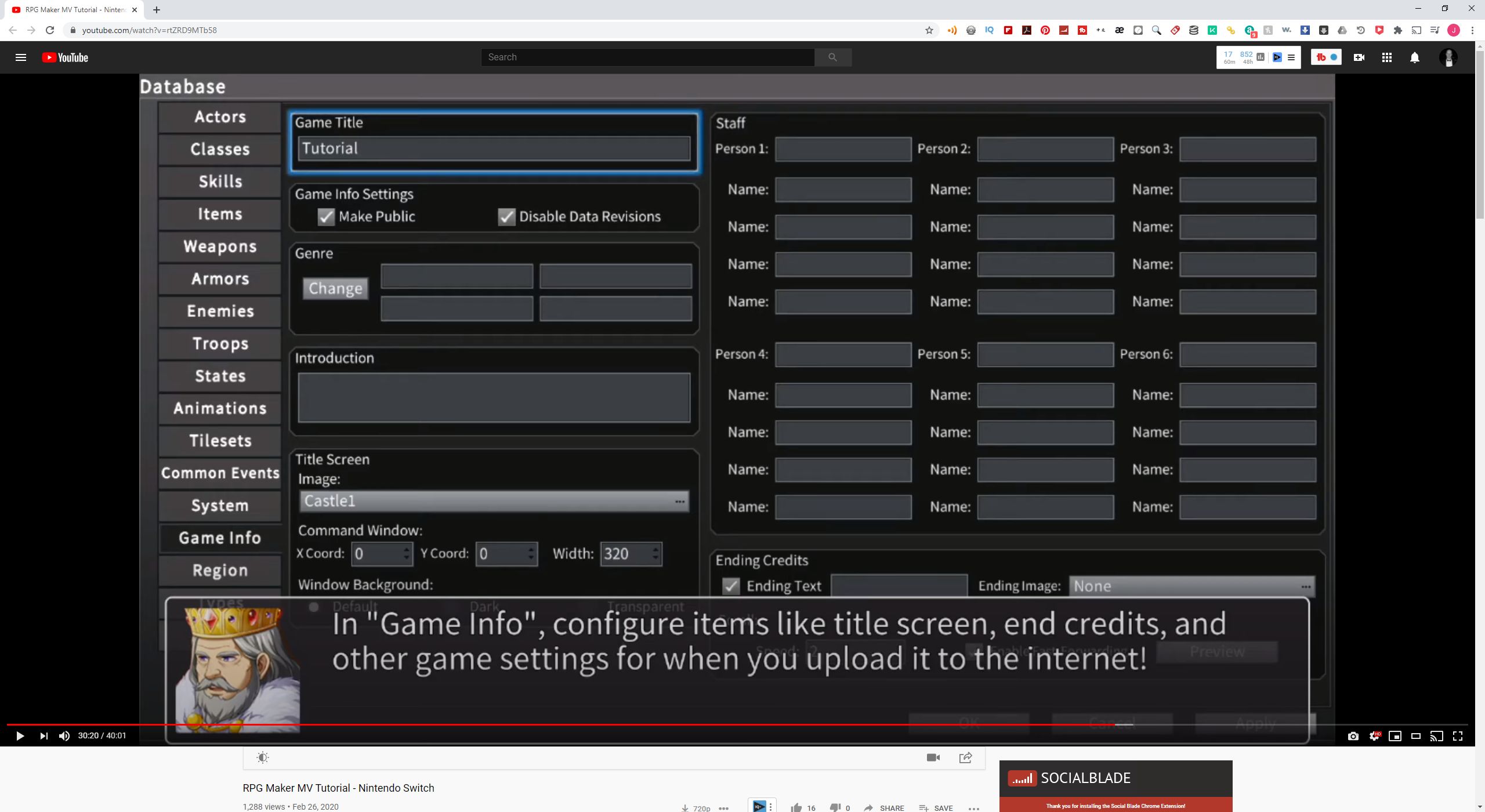Open the YouTube account avatar menu
Image resolution: width=1485 pixels, height=812 pixels.
(1448, 57)
